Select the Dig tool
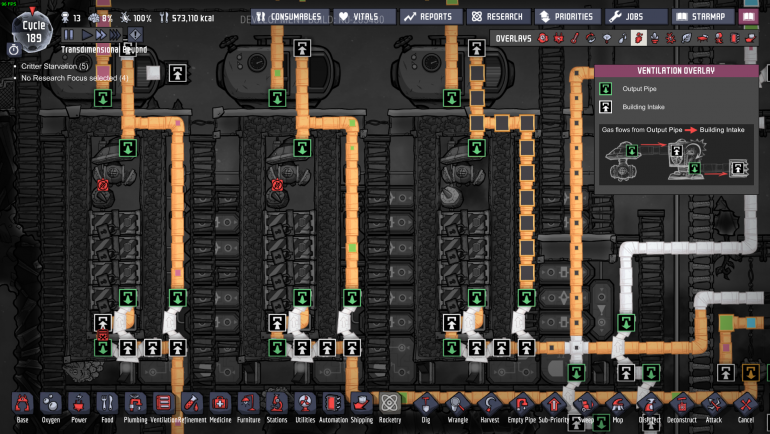Image resolution: width=770 pixels, height=434 pixels. point(426,408)
